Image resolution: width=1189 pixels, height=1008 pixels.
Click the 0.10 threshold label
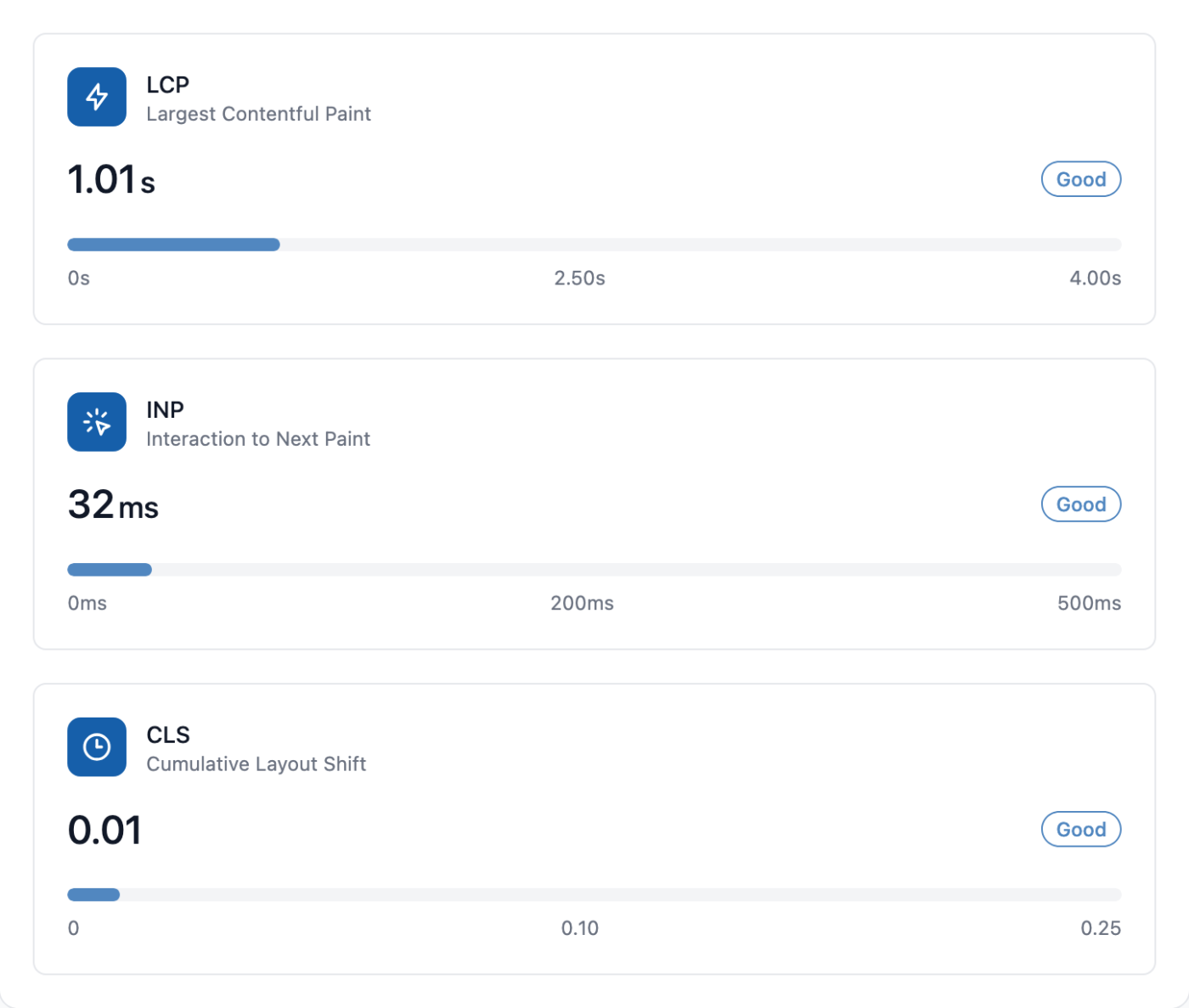click(579, 928)
